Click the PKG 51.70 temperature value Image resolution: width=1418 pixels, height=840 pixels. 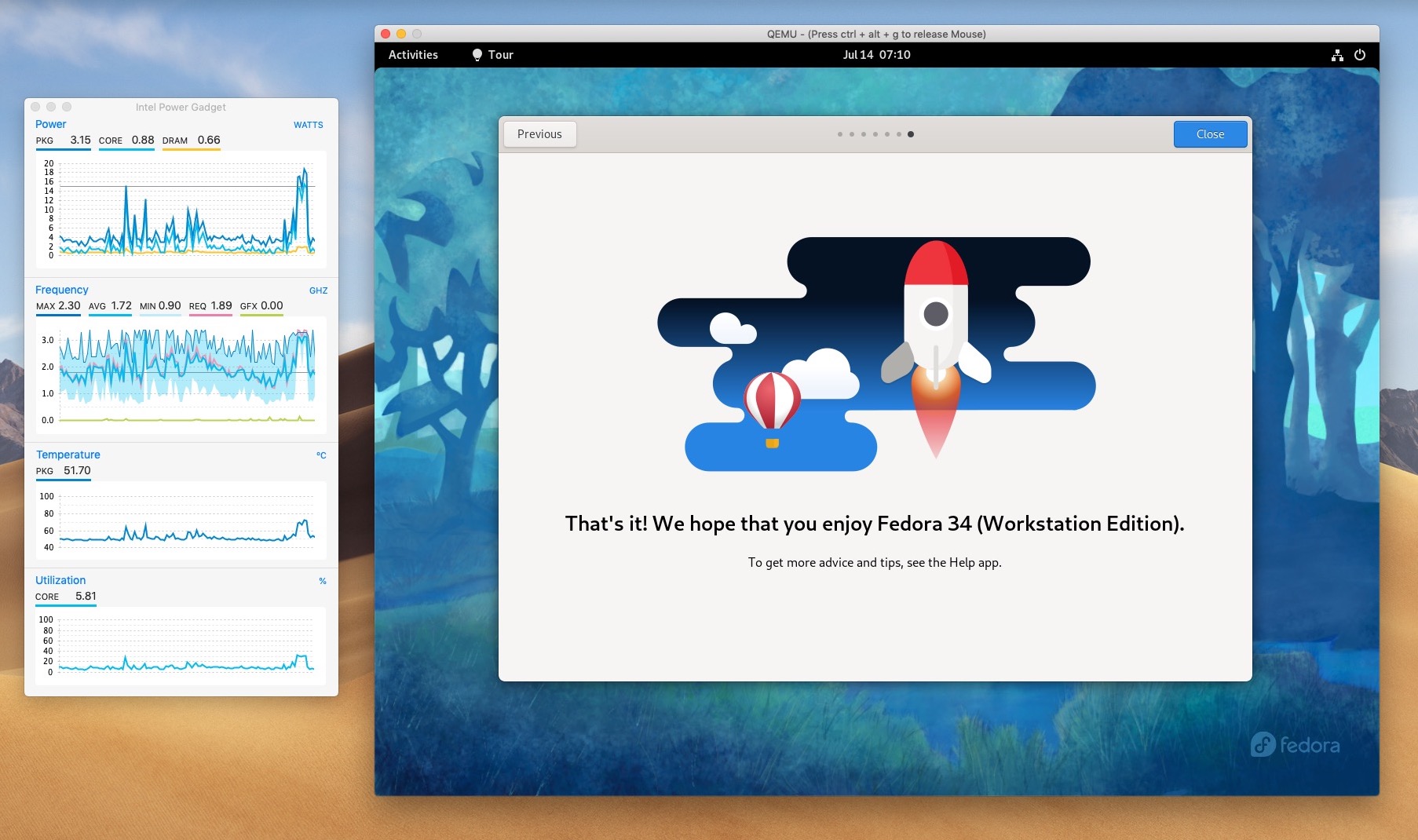(64, 471)
